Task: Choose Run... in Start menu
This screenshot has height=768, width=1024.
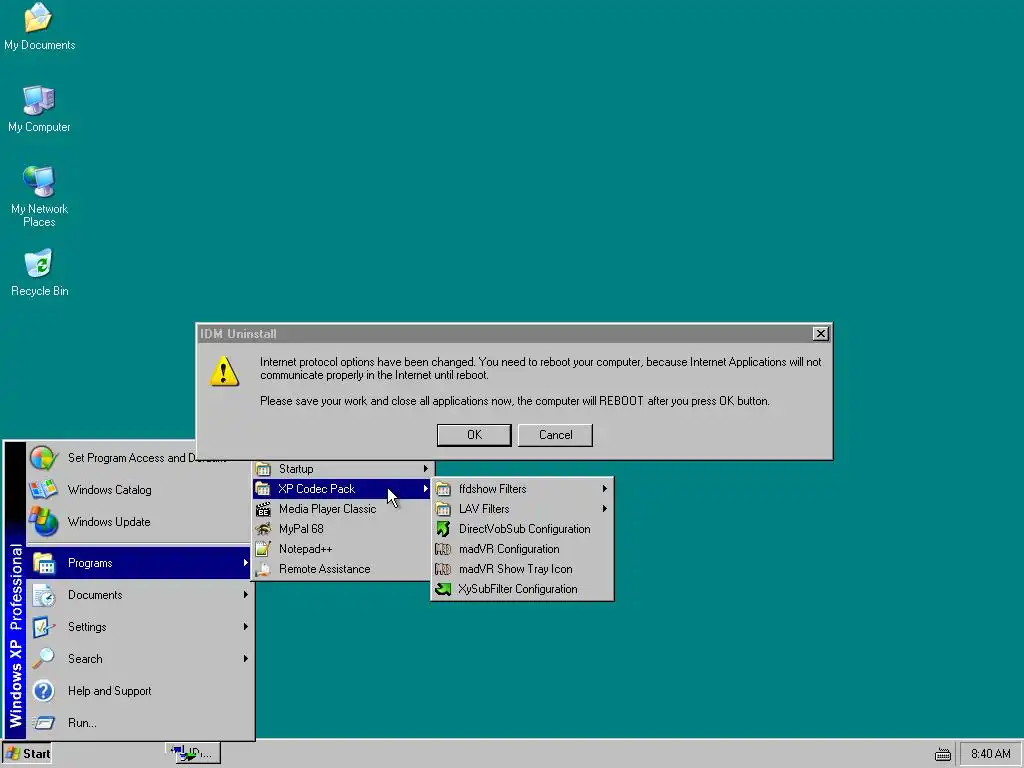Action: click(140, 723)
